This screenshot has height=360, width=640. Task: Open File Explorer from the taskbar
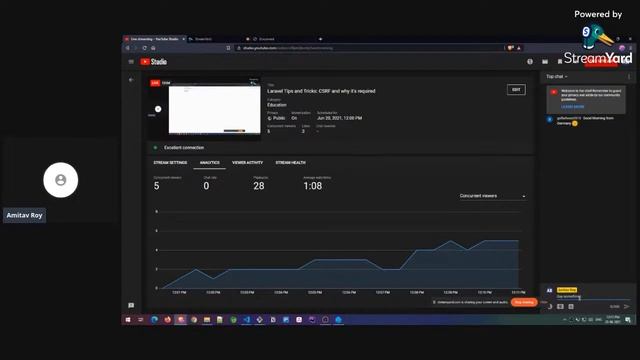(207, 320)
